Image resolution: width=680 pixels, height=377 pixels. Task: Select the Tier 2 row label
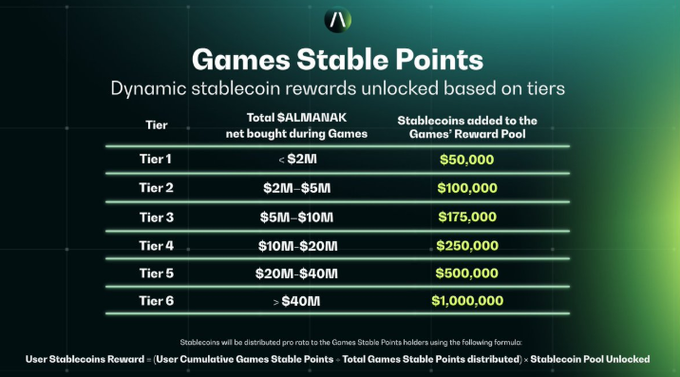tap(156, 188)
